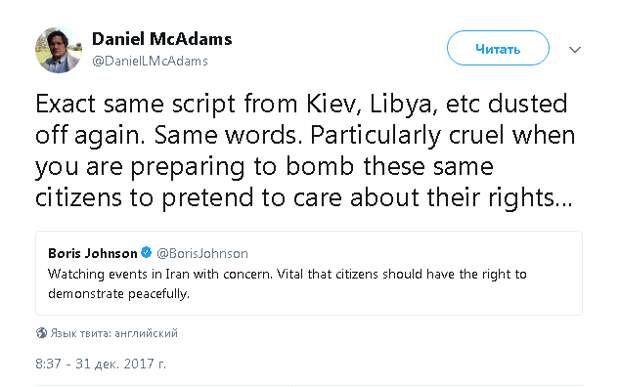Click the main tweet text body
This screenshot has height=387, width=620.
coord(304,151)
